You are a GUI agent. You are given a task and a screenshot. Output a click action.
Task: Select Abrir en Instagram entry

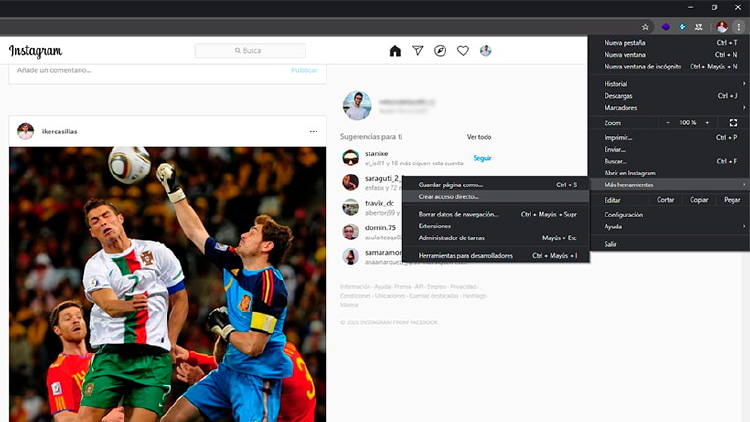point(669,173)
